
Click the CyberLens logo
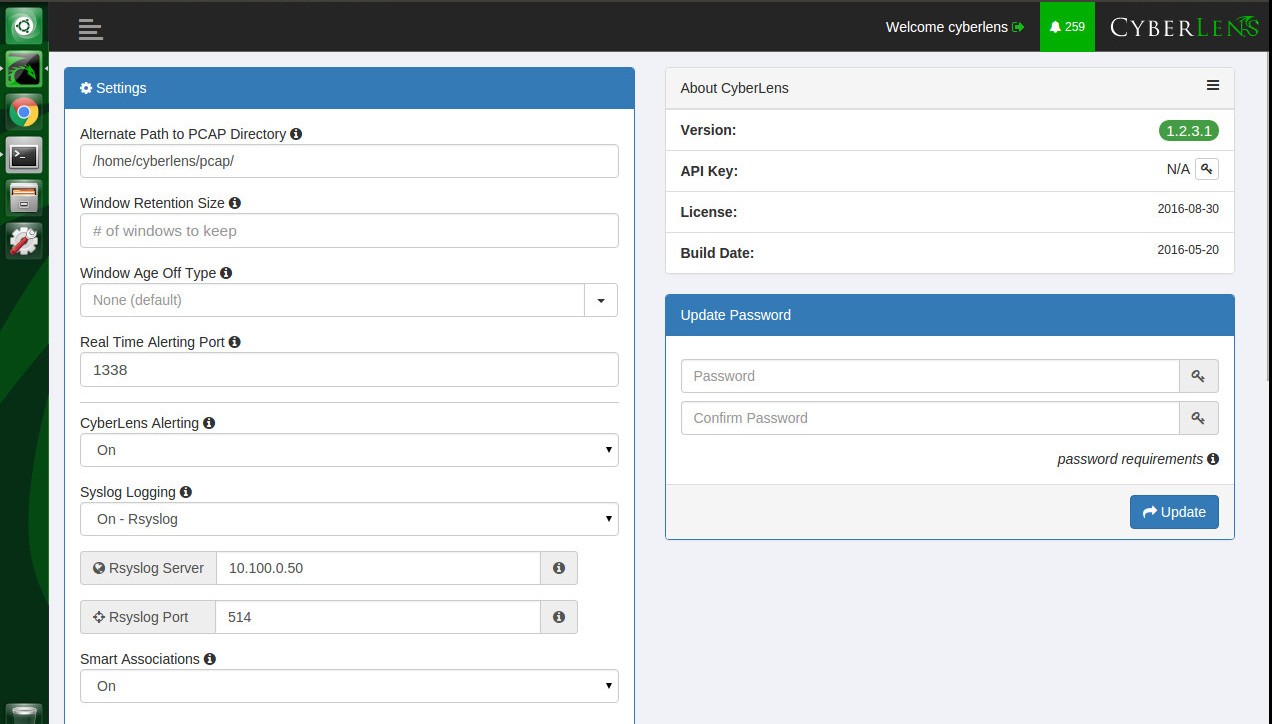point(1184,27)
